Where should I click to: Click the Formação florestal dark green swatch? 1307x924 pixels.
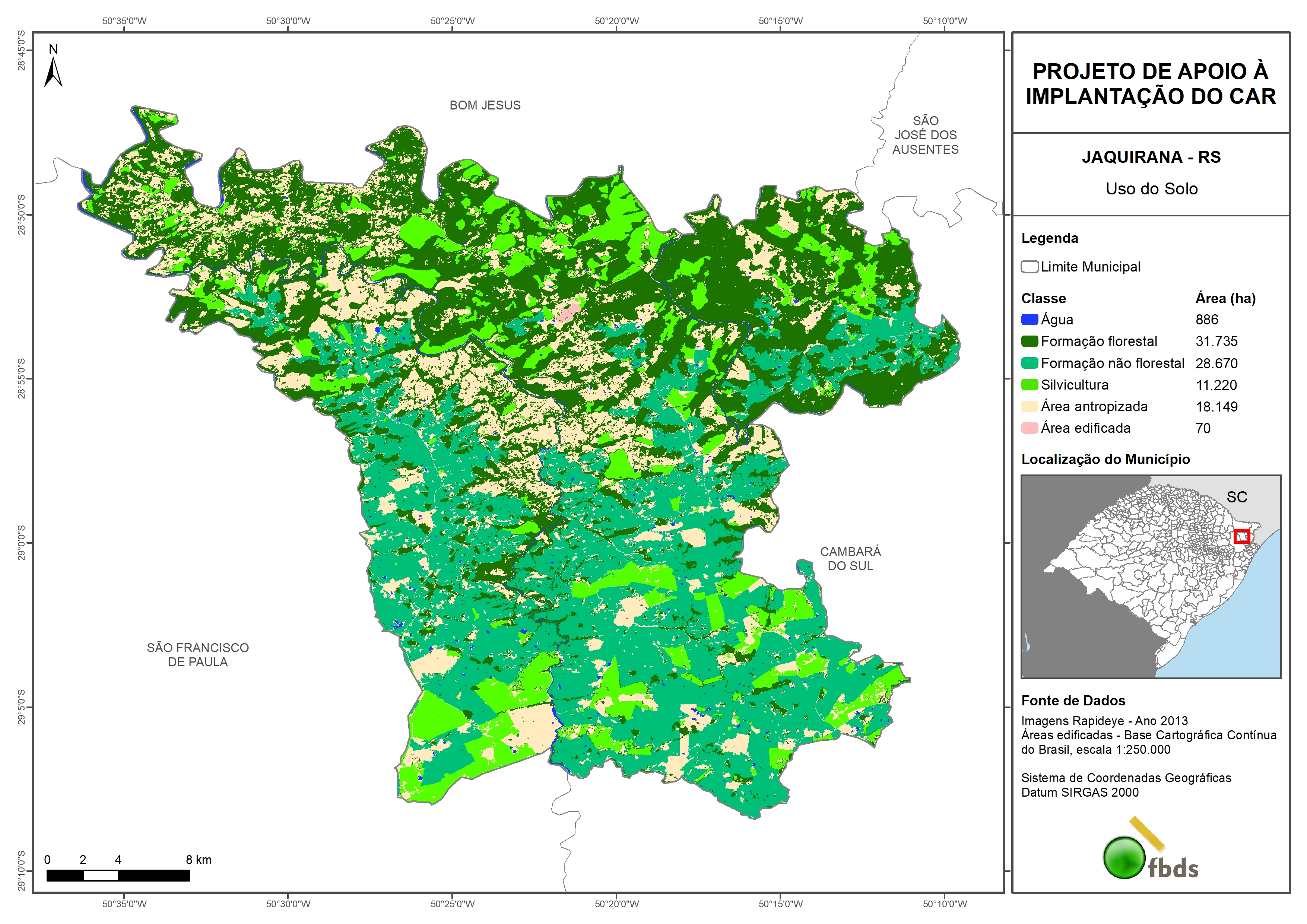(1029, 342)
